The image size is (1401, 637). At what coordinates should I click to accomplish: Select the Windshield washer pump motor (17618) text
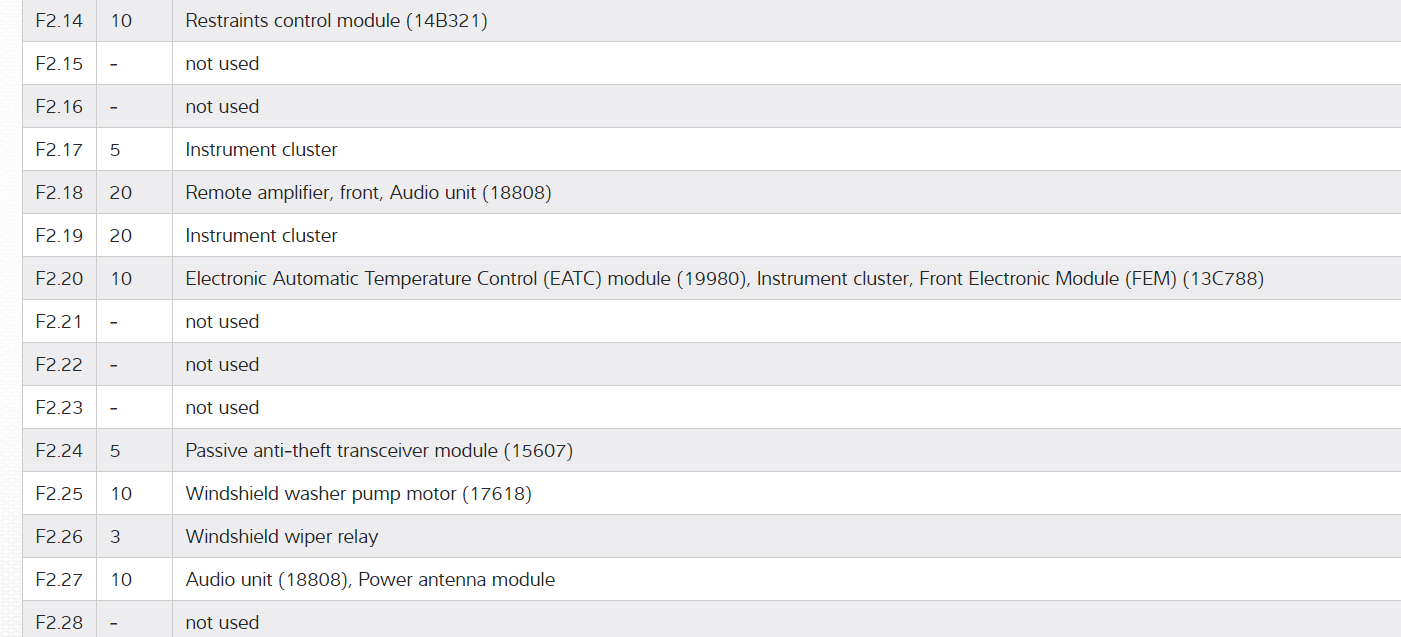pos(358,493)
